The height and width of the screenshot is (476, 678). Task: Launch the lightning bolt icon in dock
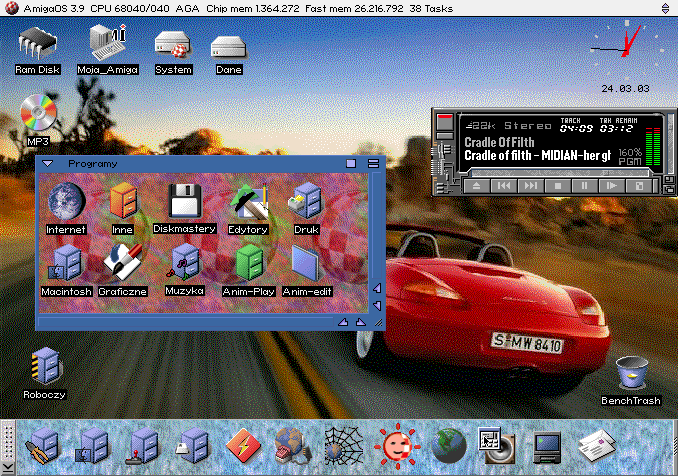(243, 447)
